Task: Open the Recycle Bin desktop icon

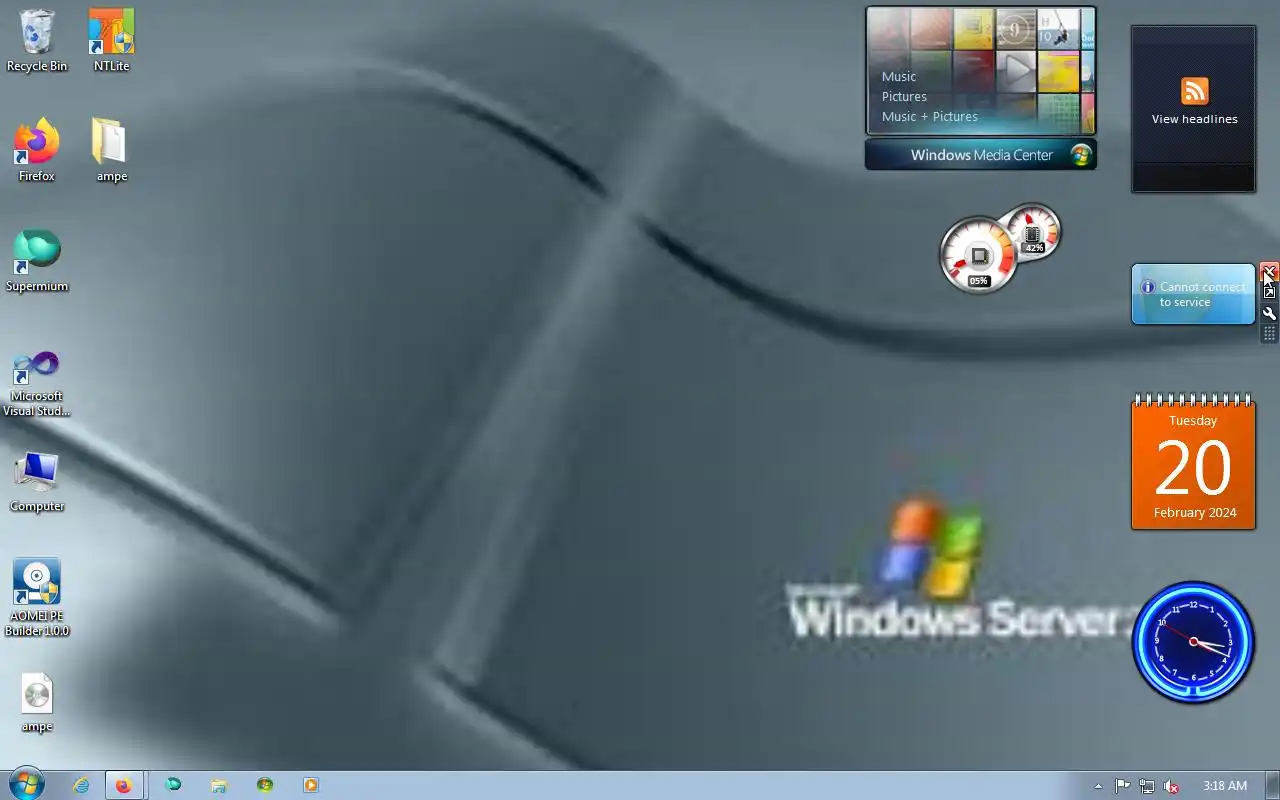Action: tap(37, 41)
